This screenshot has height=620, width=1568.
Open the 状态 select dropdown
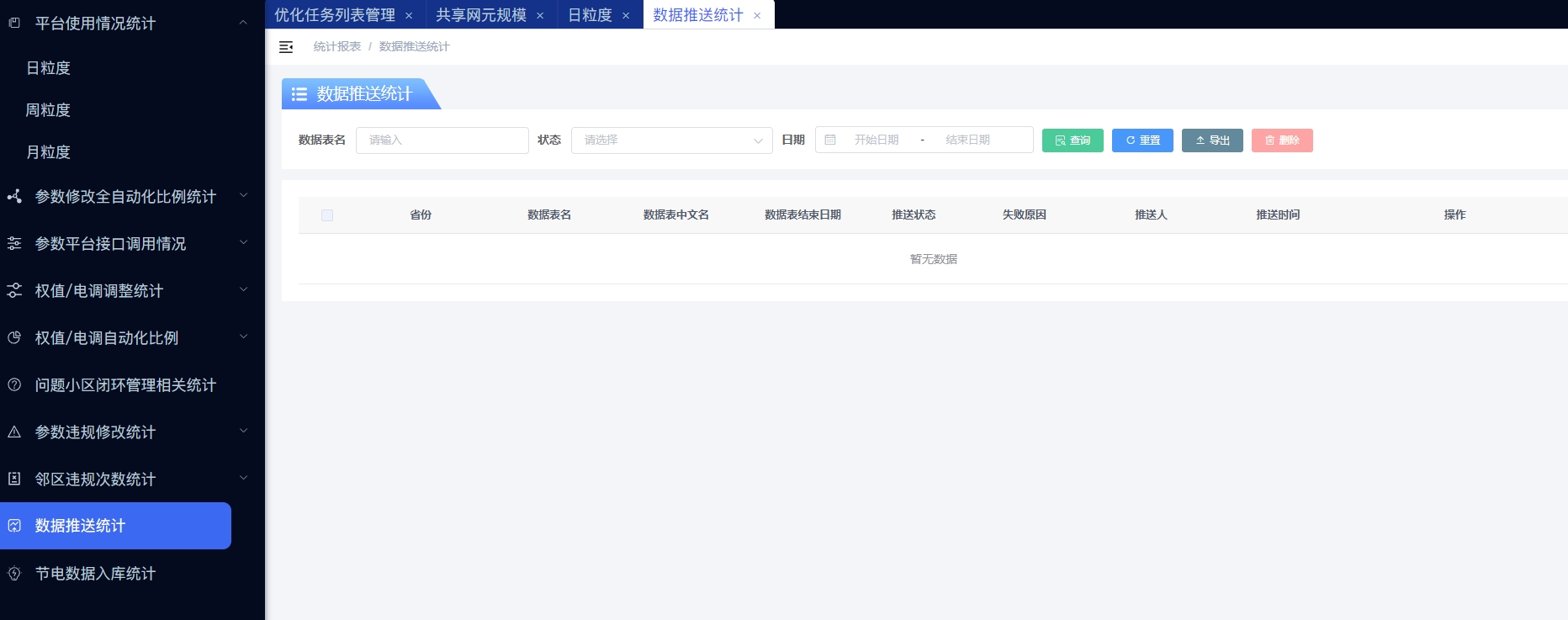point(672,140)
